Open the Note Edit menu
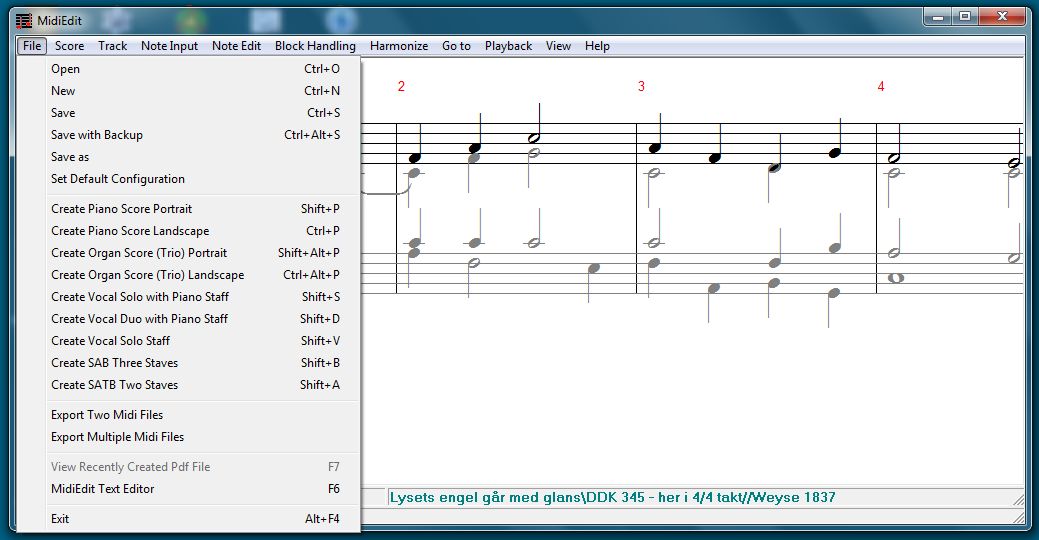Image resolution: width=1039 pixels, height=540 pixels. (x=237, y=46)
